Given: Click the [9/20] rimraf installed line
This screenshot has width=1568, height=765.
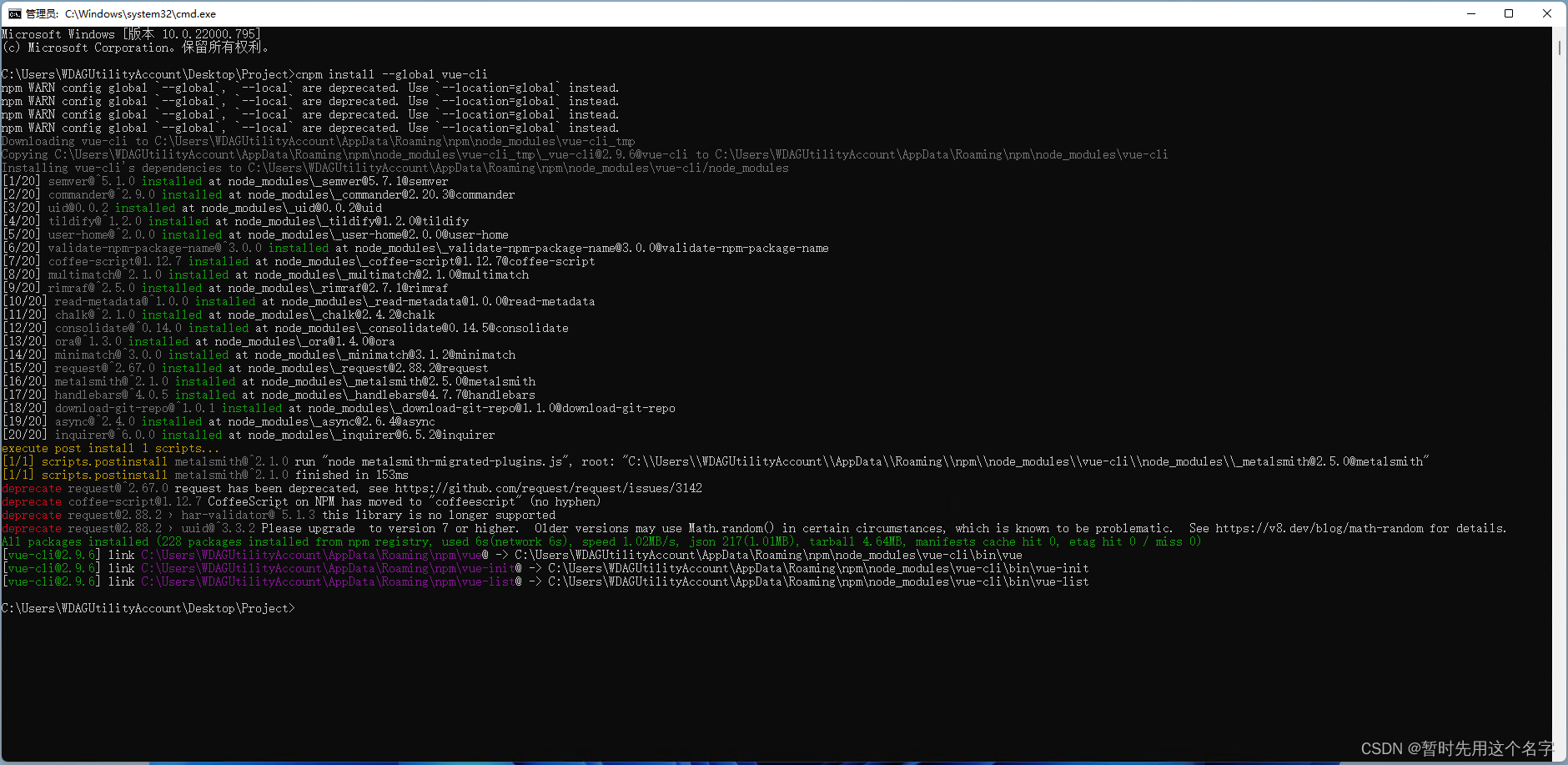Looking at the screenshot, I should (x=224, y=288).
